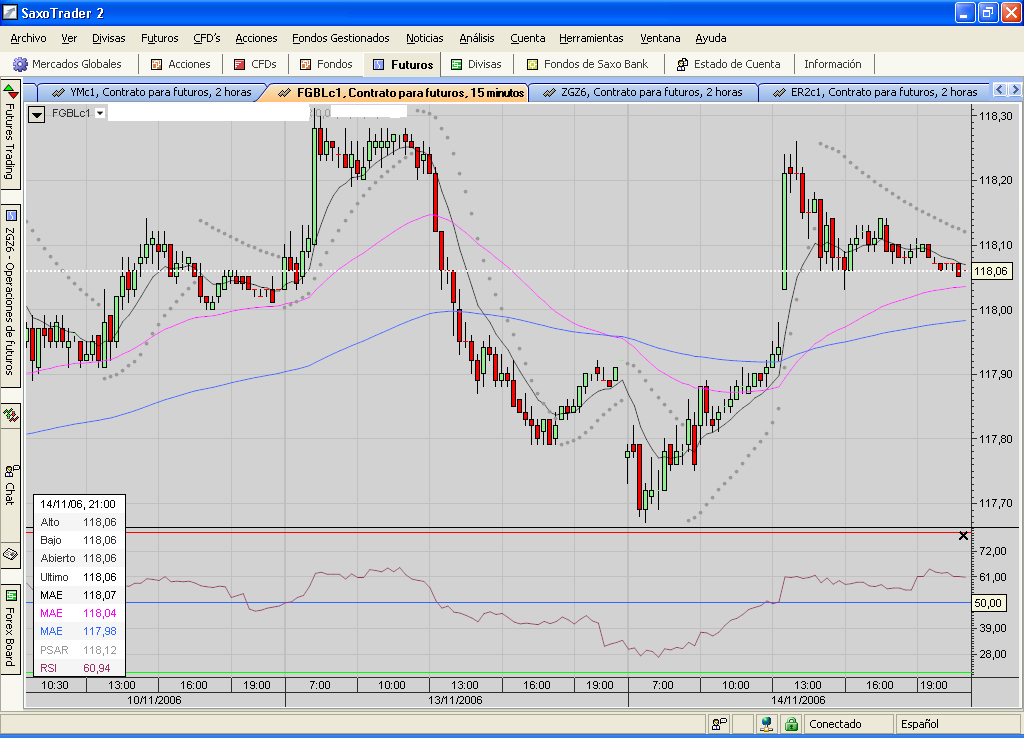The width and height of the screenshot is (1024, 738).
Task: Click the chat user status bar icon
Action: [719, 724]
